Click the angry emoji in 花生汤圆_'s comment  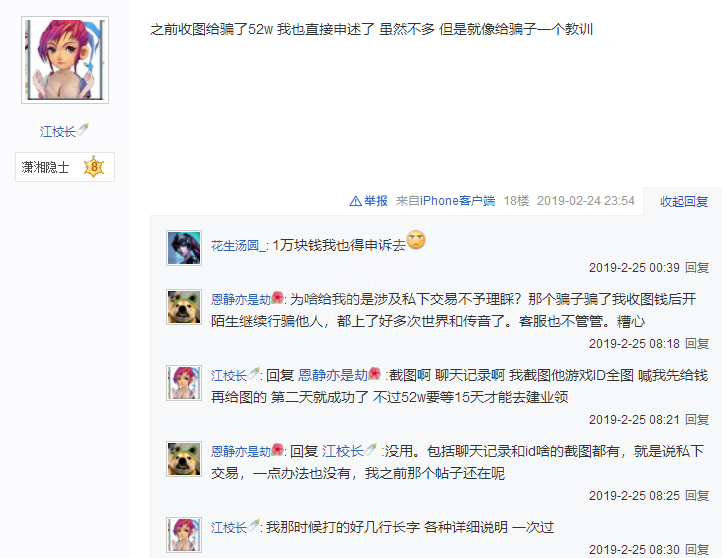[x=416, y=239]
